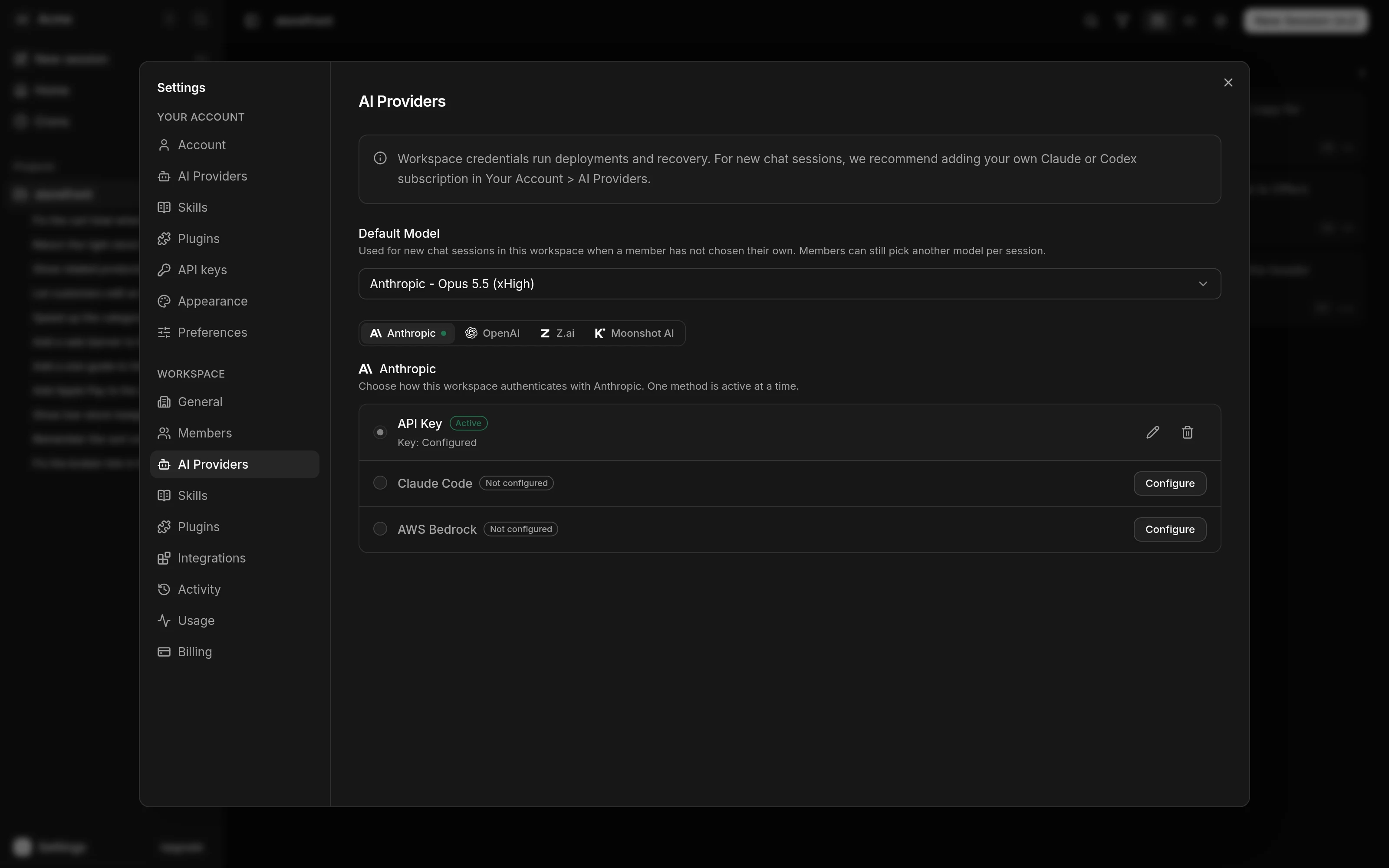The width and height of the screenshot is (1389, 868).
Task: Switch to the Moonshot AI provider tab
Action: tap(634, 334)
